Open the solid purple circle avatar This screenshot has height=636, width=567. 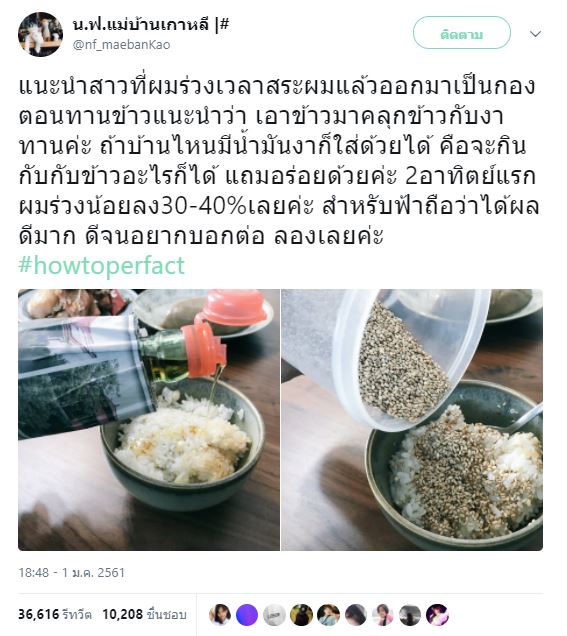(247, 615)
